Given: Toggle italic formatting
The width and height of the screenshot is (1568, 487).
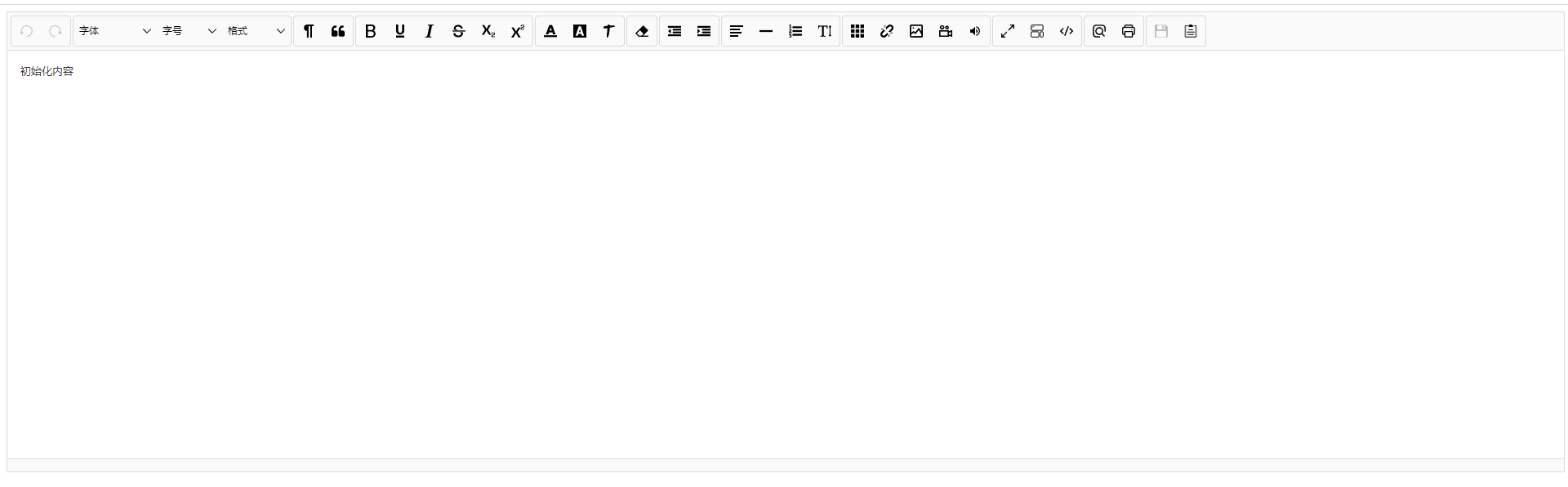Looking at the screenshot, I should [430, 31].
